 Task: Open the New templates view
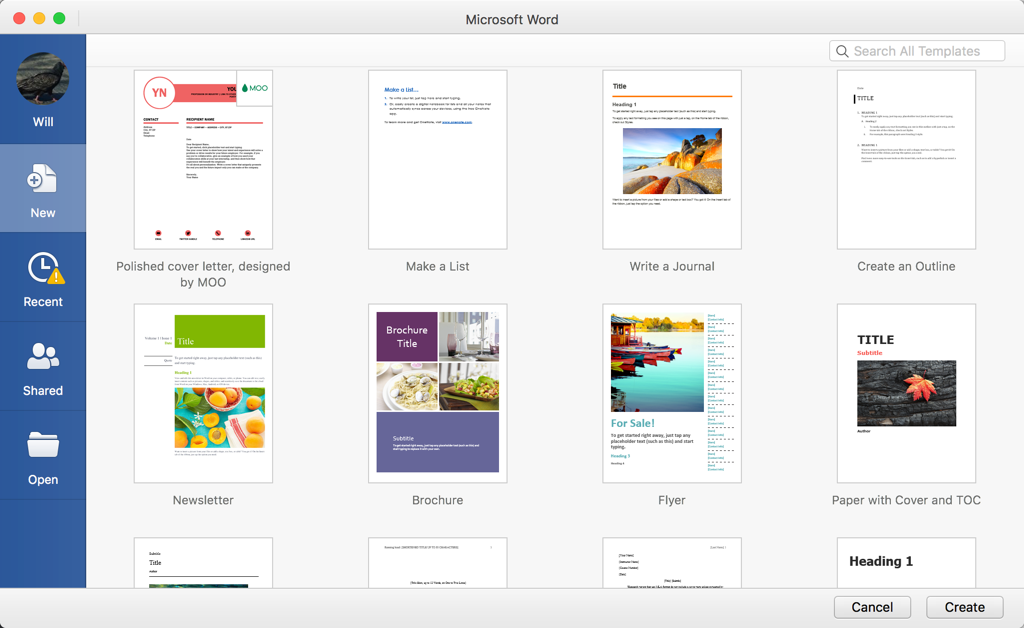pyautogui.click(x=43, y=188)
